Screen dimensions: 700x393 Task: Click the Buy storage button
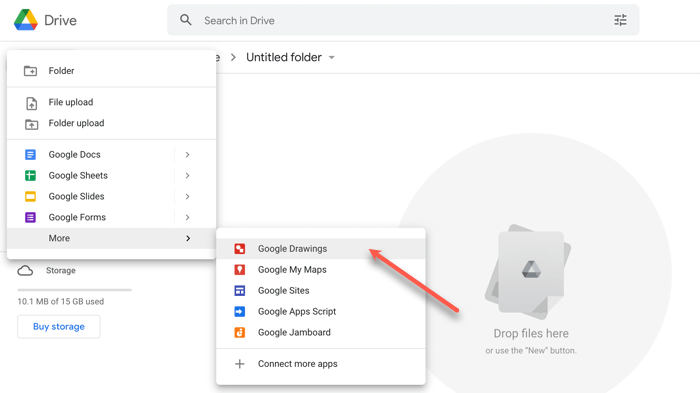click(x=59, y=326)
